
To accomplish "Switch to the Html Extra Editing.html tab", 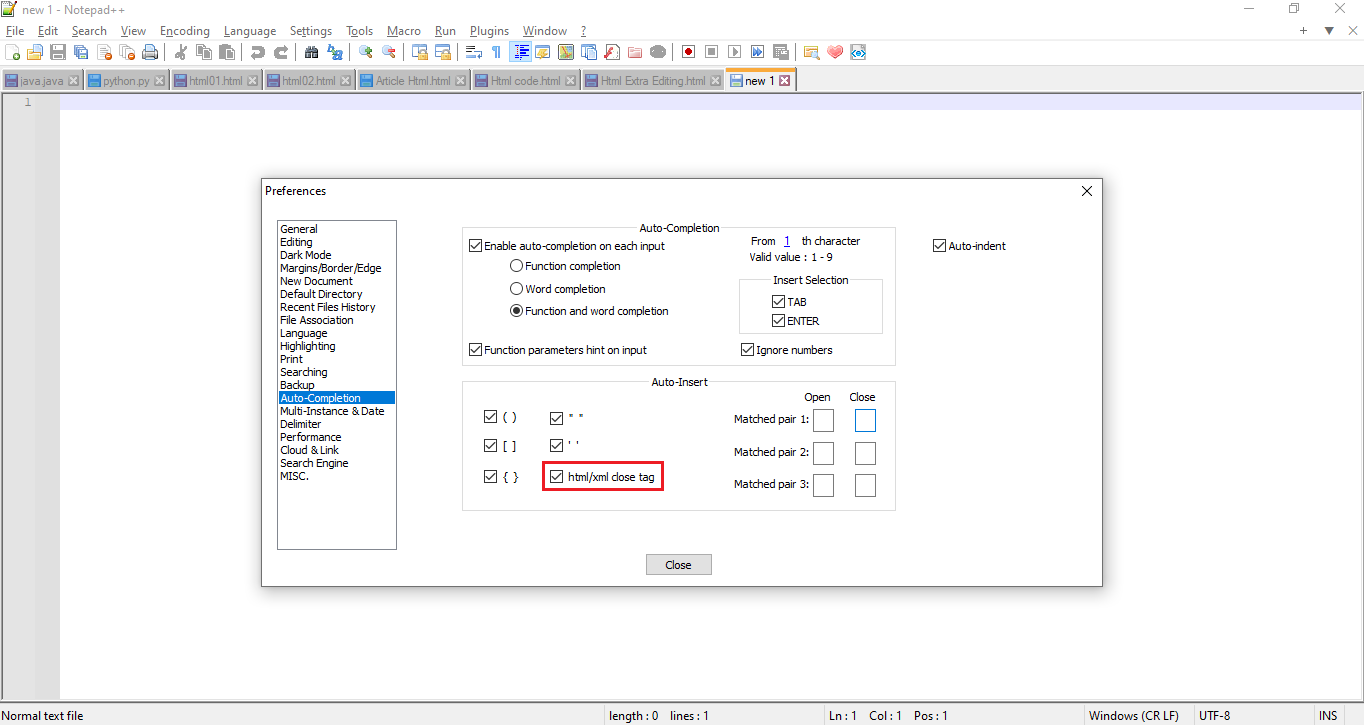I will point(653,81).
